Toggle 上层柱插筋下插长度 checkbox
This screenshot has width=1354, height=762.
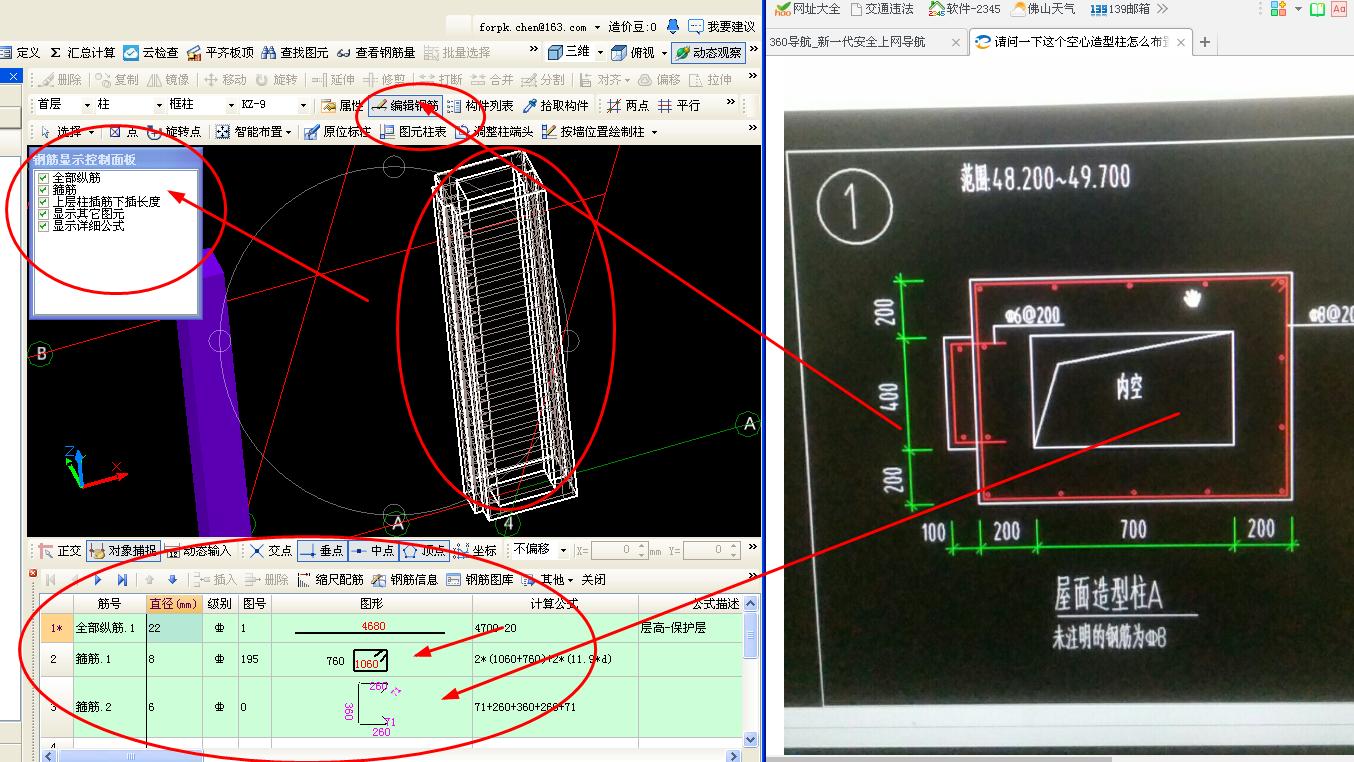[43, 202]
